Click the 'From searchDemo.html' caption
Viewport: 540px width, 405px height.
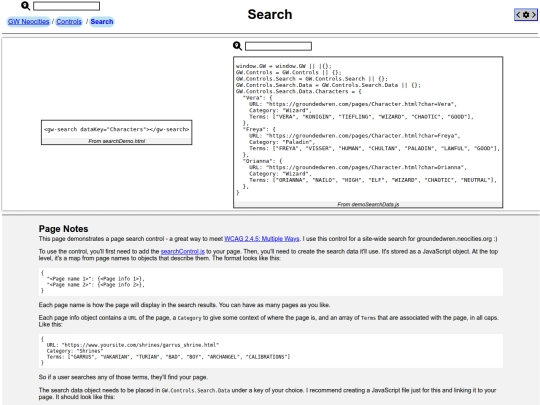pyautogui.click(x=116, y=141)
